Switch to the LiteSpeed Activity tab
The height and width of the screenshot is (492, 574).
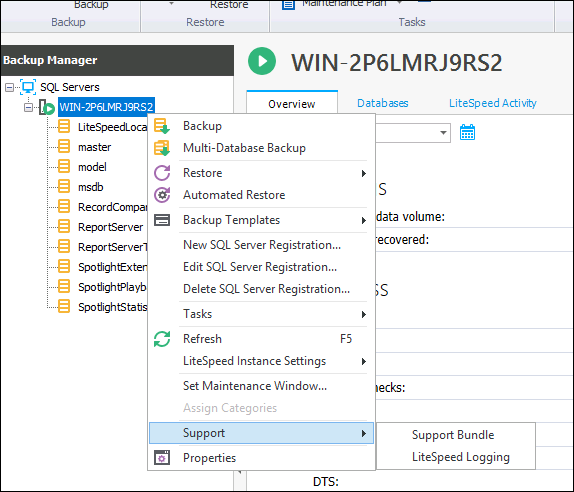click(x=493, y=103)
